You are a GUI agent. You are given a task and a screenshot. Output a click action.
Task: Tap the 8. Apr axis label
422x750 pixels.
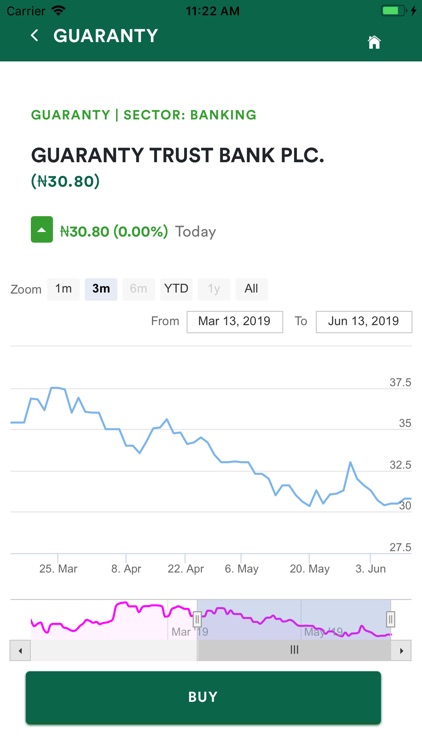pyautogui.click(x=126, y=569)
